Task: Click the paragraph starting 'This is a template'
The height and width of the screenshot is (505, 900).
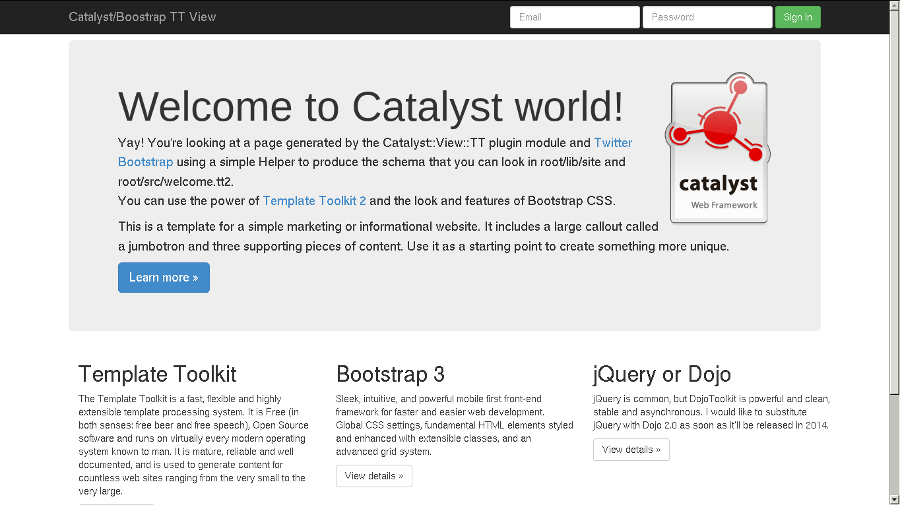Action: (424, 236)
